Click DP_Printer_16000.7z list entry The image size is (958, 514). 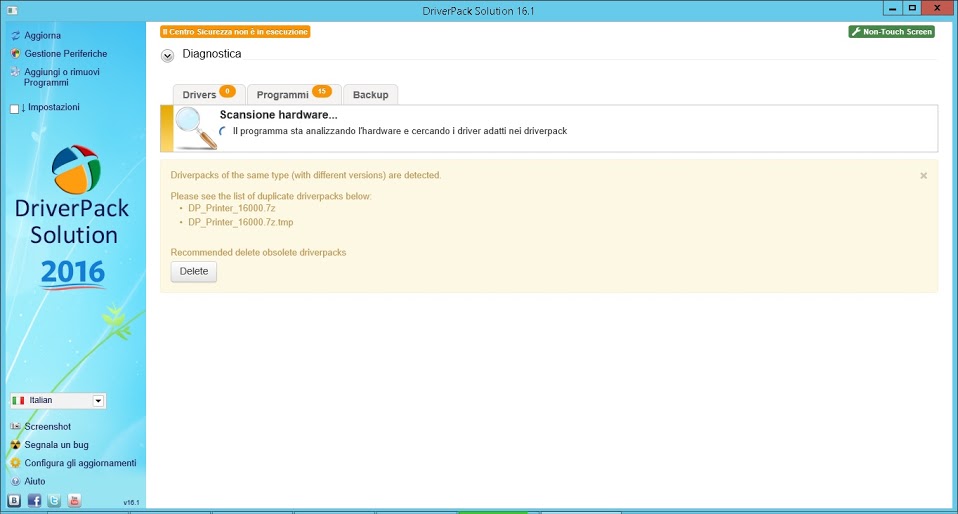click(x=232, y=208)
